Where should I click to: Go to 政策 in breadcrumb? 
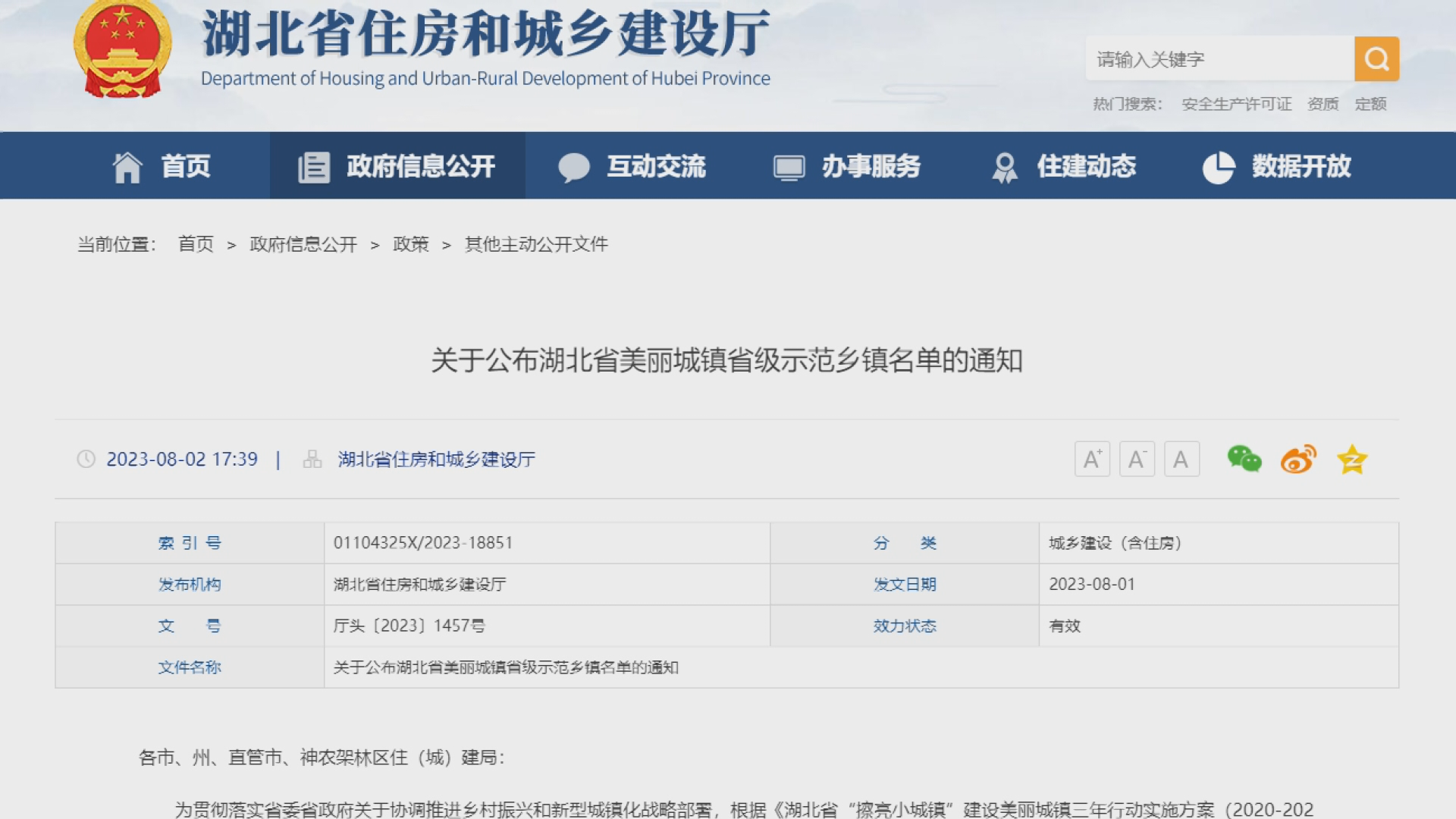click(x=410, y=244)
